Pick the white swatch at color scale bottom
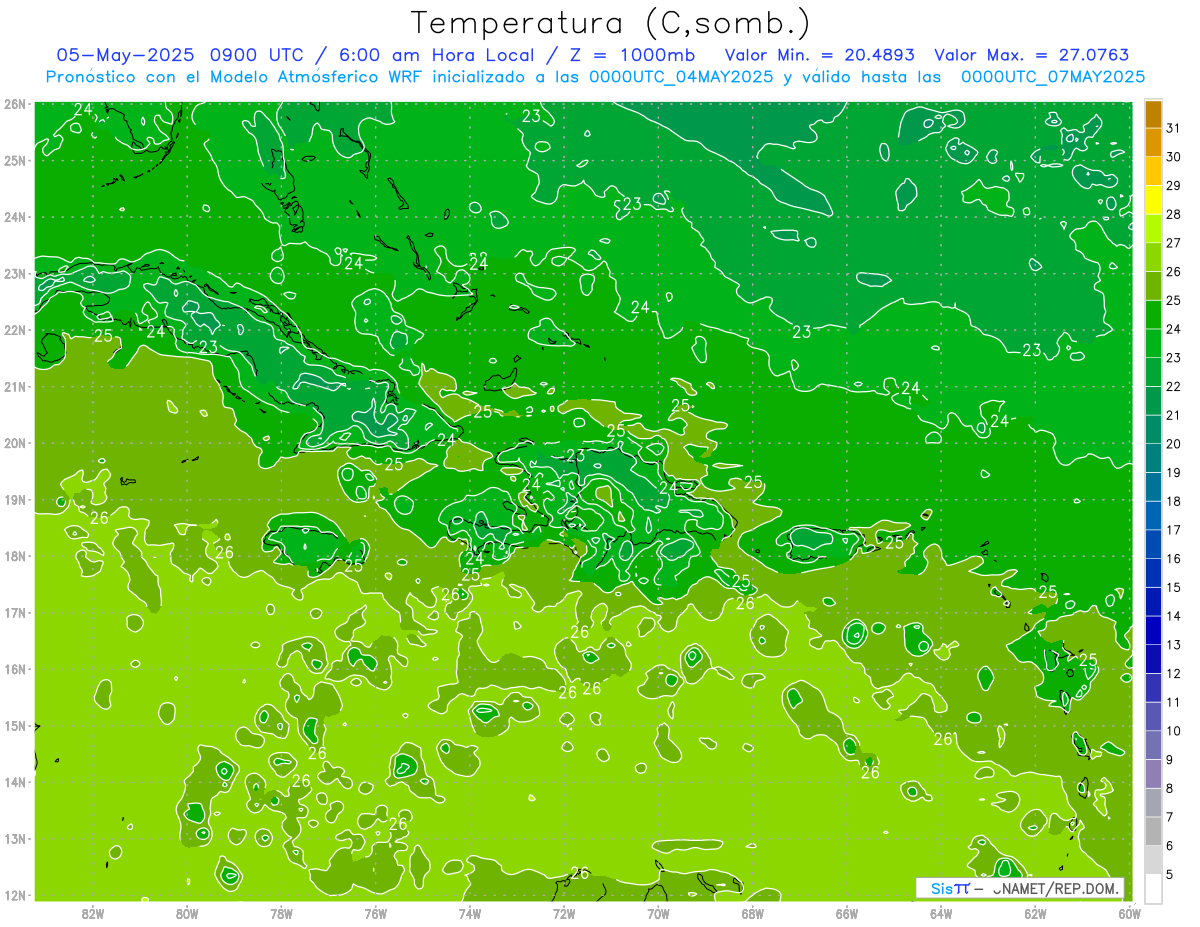Image resolution: width=1200 pixels, height=927 pixels. pos(1153,889)
